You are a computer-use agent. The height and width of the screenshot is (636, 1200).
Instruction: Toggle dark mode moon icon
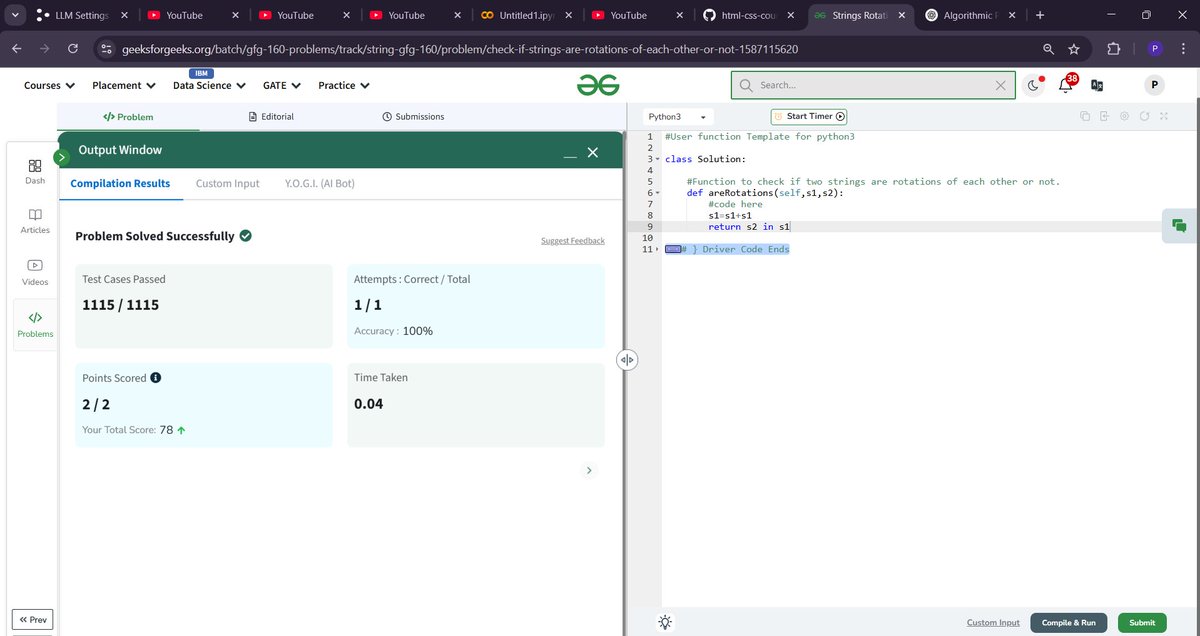coord(1033,86)
